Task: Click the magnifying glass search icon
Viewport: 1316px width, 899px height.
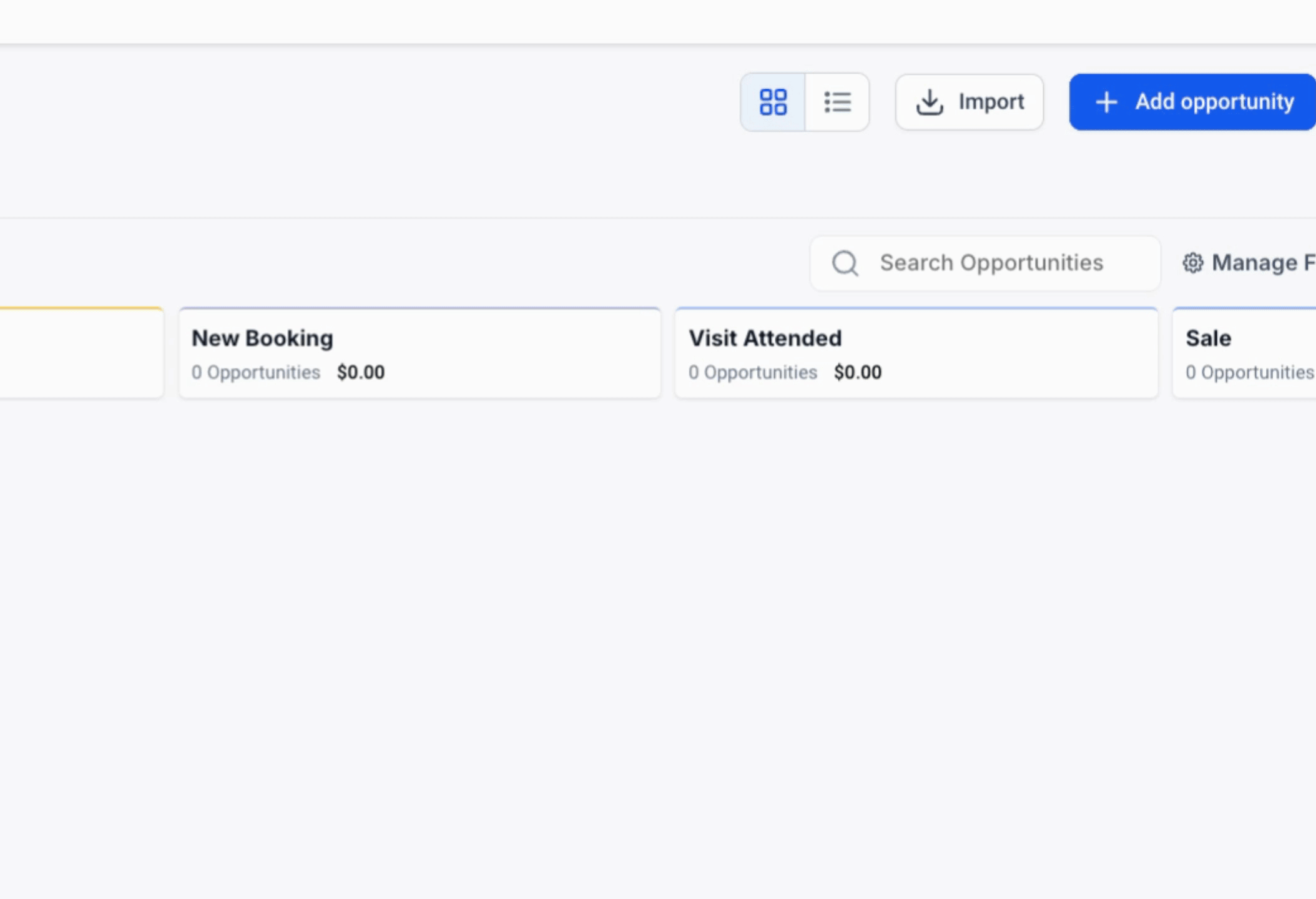Action: (845, 263)
